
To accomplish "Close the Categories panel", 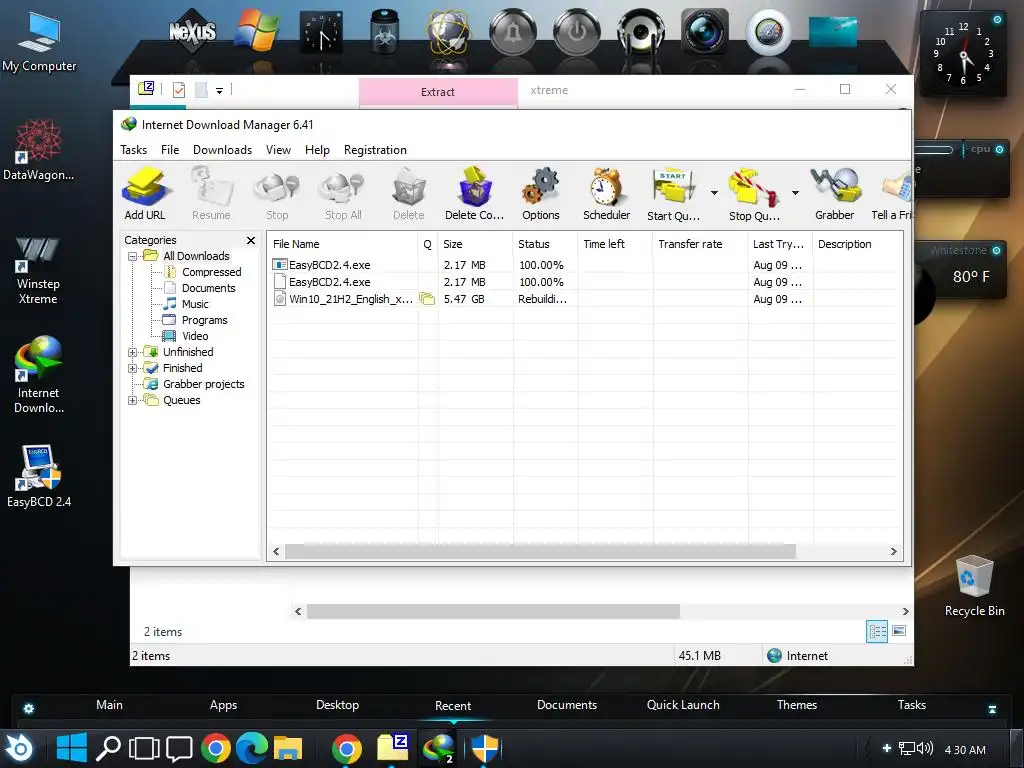I will tap(251, 240).
